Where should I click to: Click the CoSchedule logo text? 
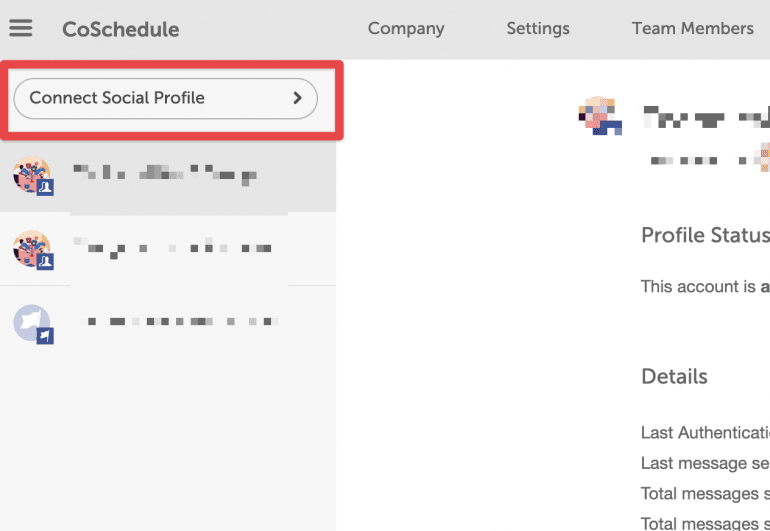(120, 29)
